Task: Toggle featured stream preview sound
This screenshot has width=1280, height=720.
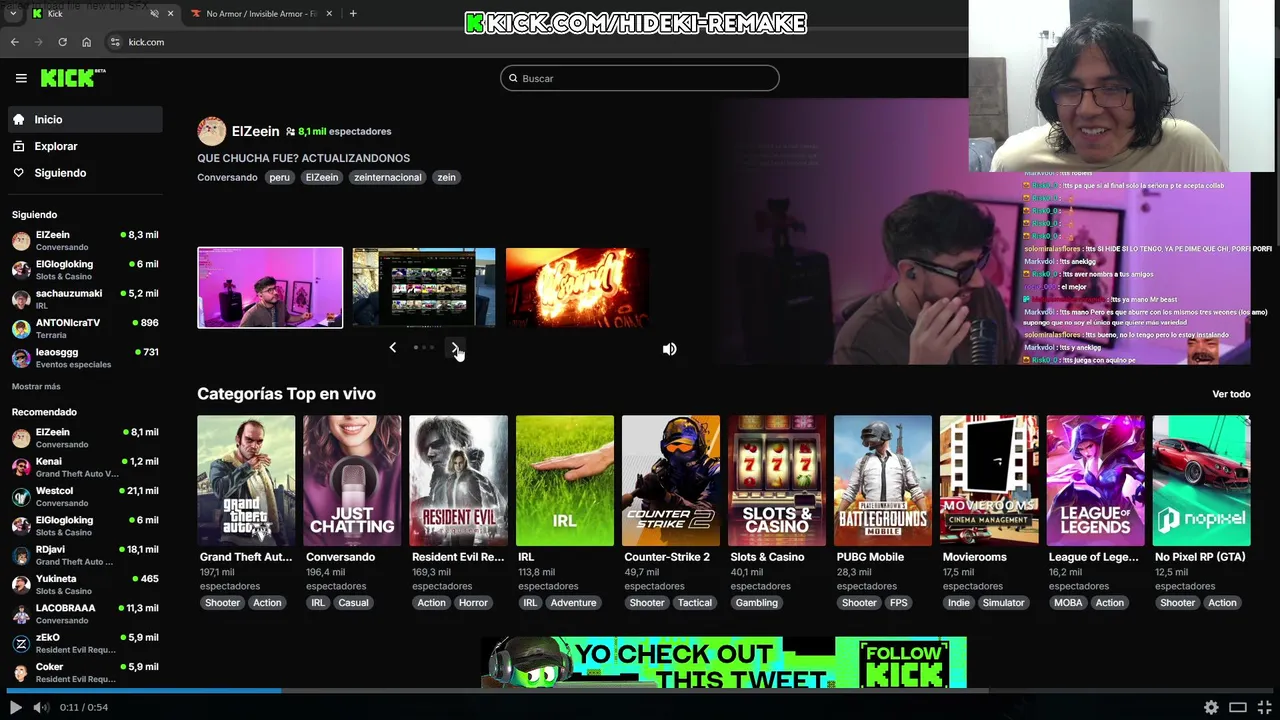Action: [x=669, y=349]
